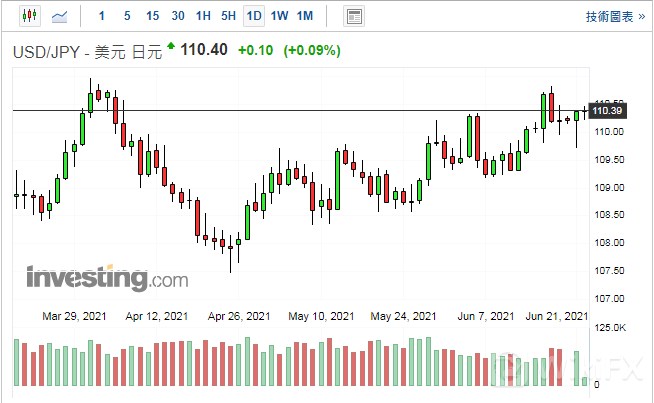Switch to the 15 minute timeframe
The height and width of the screenshot is (403, 654).
pyautogui.click(x=152, y=16)
